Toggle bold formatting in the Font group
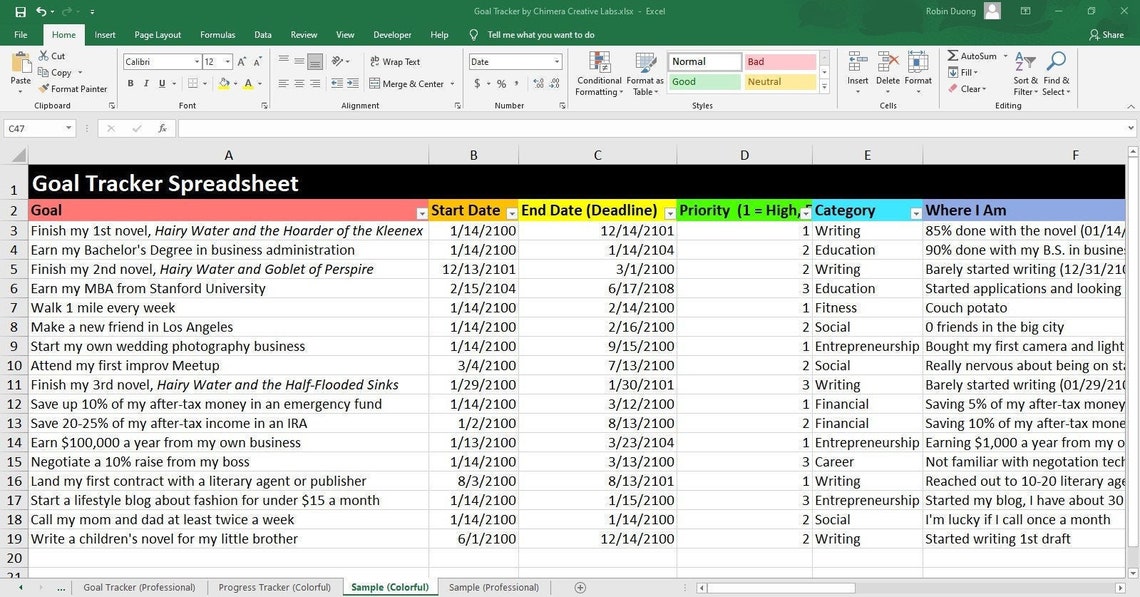Viewport: 1140px width, 597px height. pos(130,83)
